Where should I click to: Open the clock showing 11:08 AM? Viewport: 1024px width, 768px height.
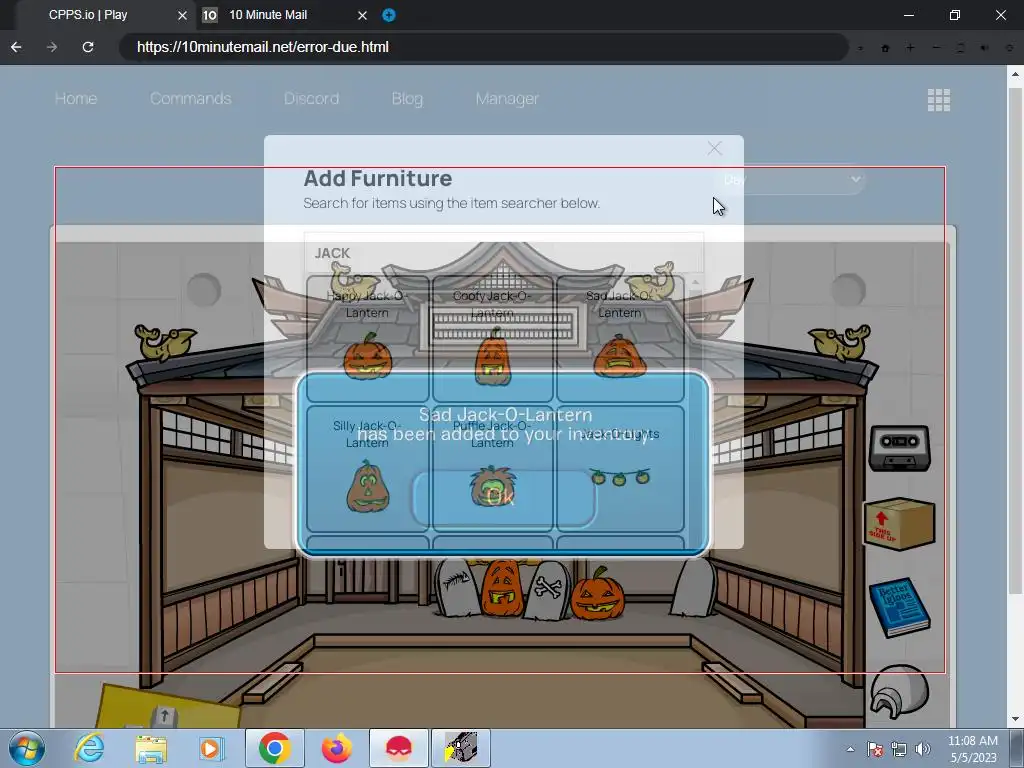coord(972,749)
